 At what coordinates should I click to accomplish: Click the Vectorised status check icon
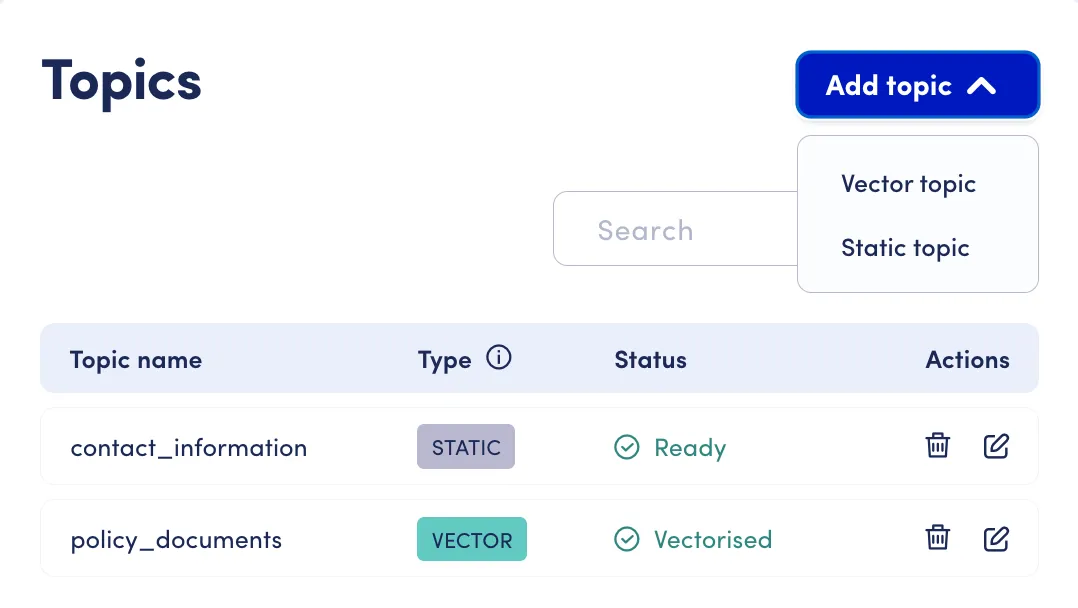626,539
